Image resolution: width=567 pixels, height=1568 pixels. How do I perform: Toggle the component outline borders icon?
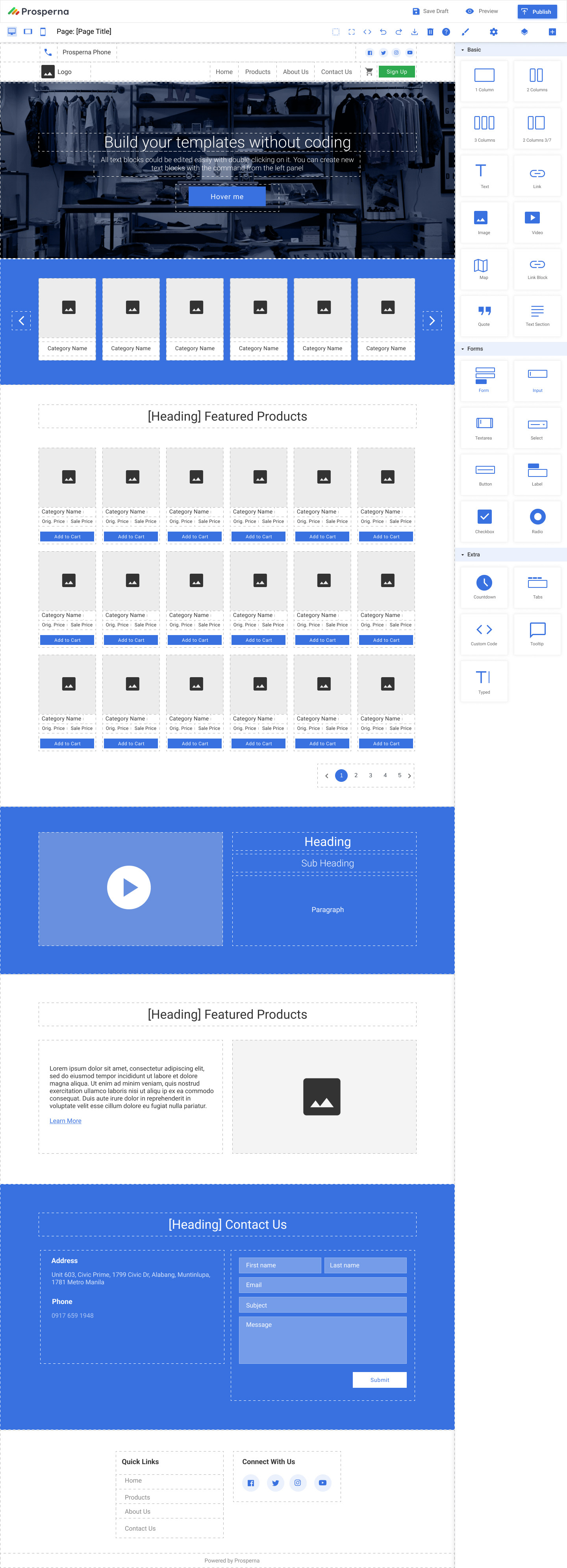(x=335, y=31)
